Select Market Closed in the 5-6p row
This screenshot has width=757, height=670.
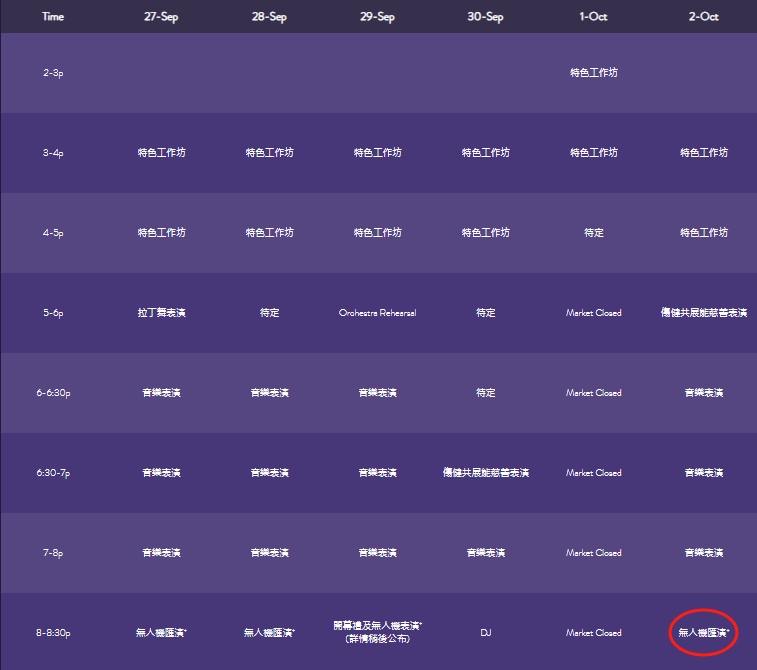594,313
